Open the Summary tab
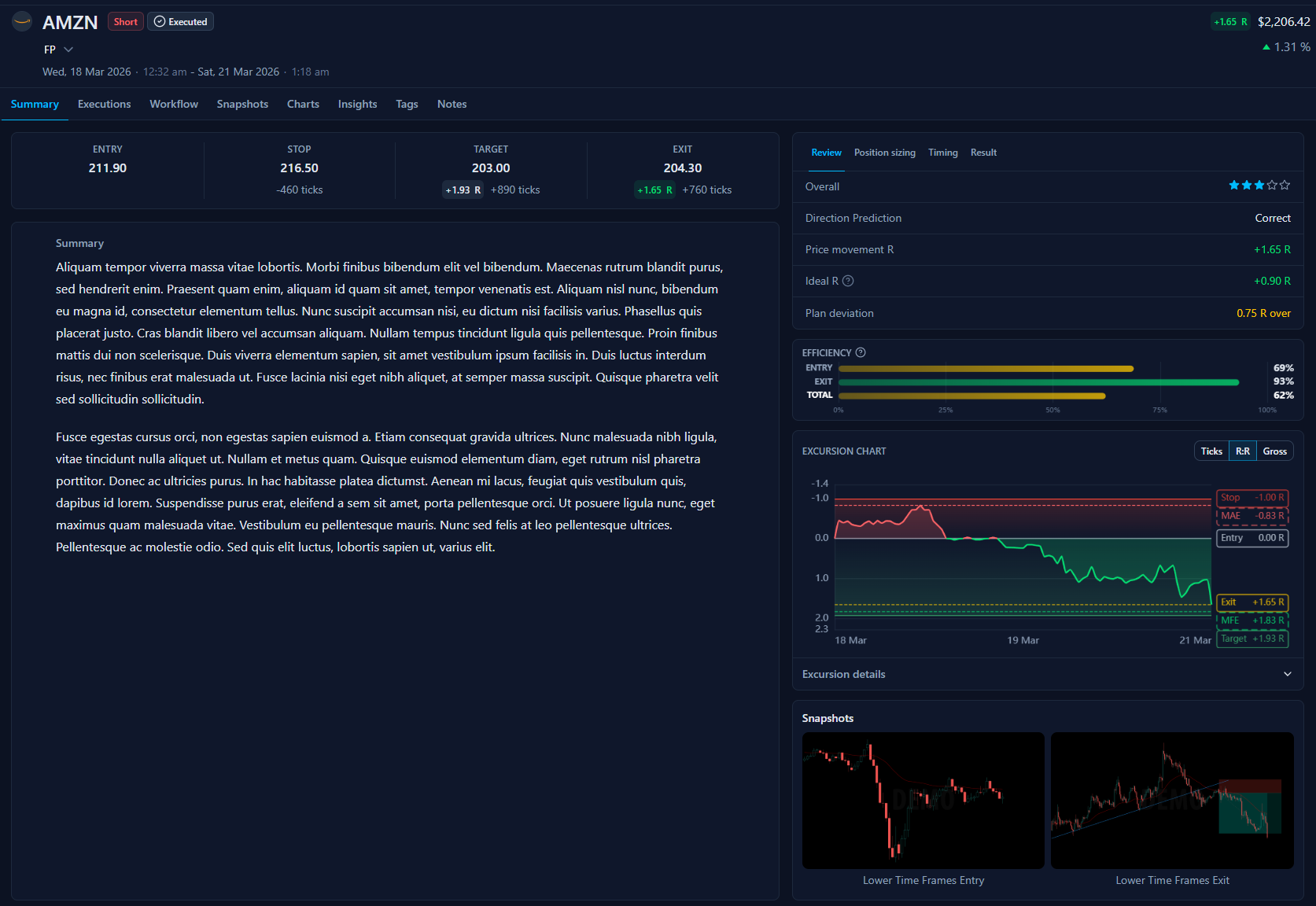The image size is (1316, 906). 35,104
